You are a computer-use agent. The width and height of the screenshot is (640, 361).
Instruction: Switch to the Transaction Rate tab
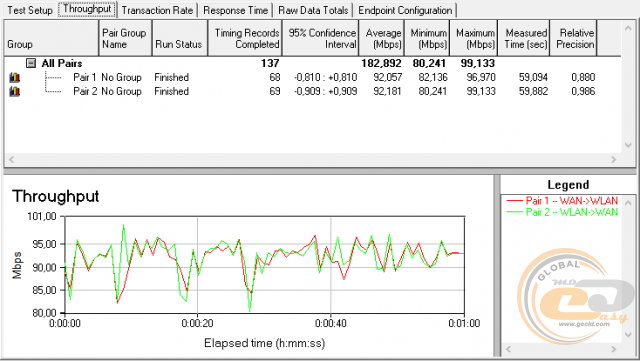[157, 10]
